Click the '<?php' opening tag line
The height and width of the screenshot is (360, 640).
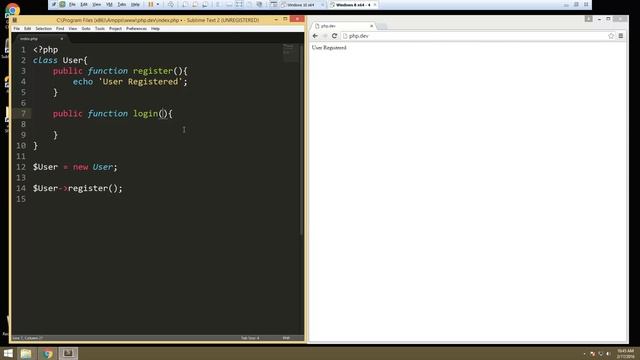point(45,50)
